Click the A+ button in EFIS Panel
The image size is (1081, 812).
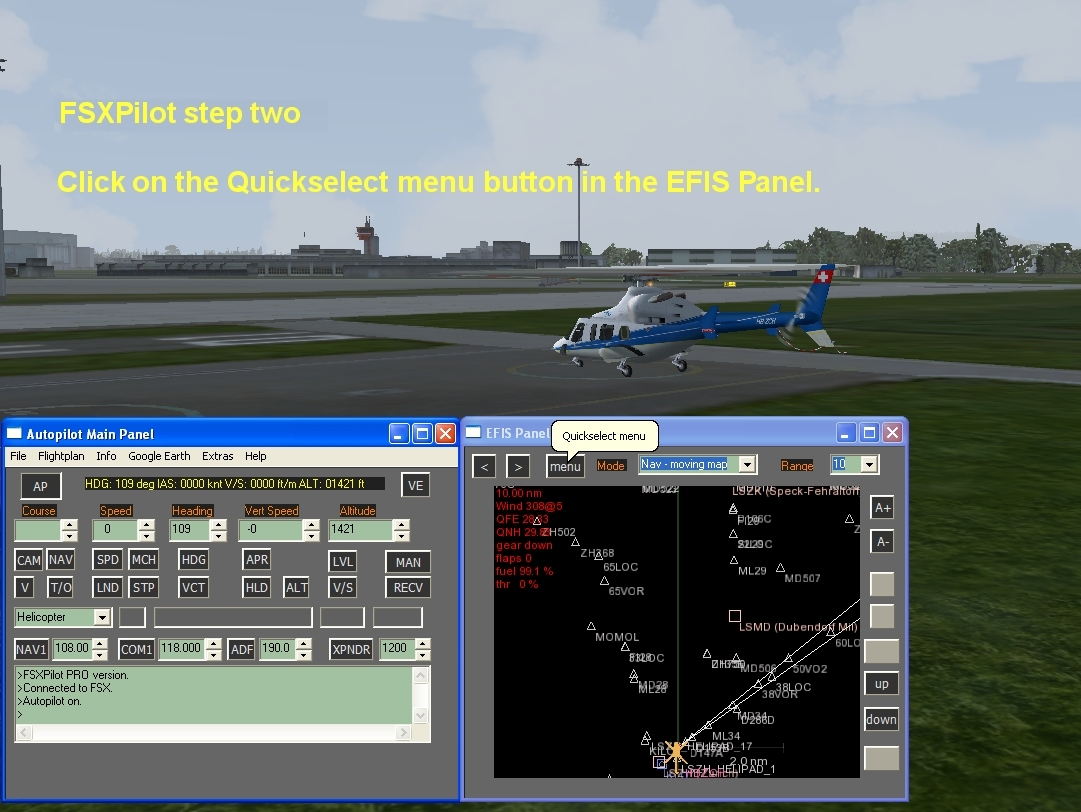(882, 509)
